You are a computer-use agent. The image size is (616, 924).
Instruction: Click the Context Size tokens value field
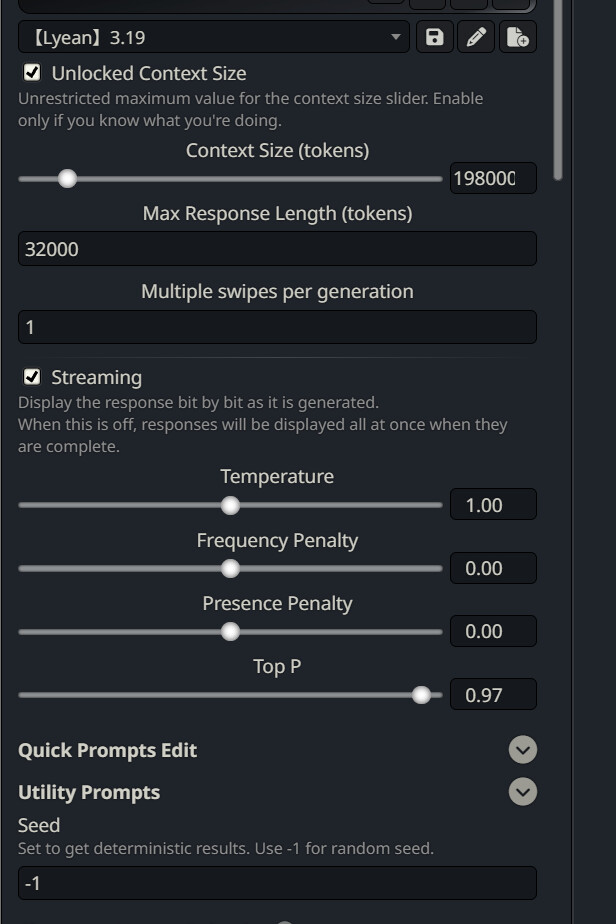coord(493,179)
